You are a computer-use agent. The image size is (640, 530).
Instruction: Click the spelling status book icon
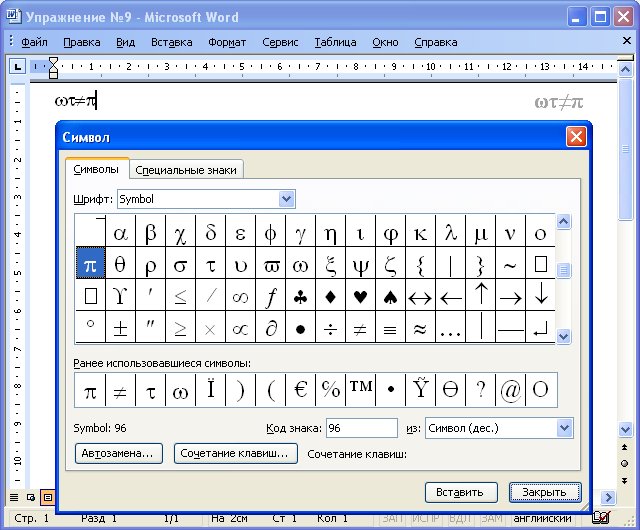pos(601,518)
